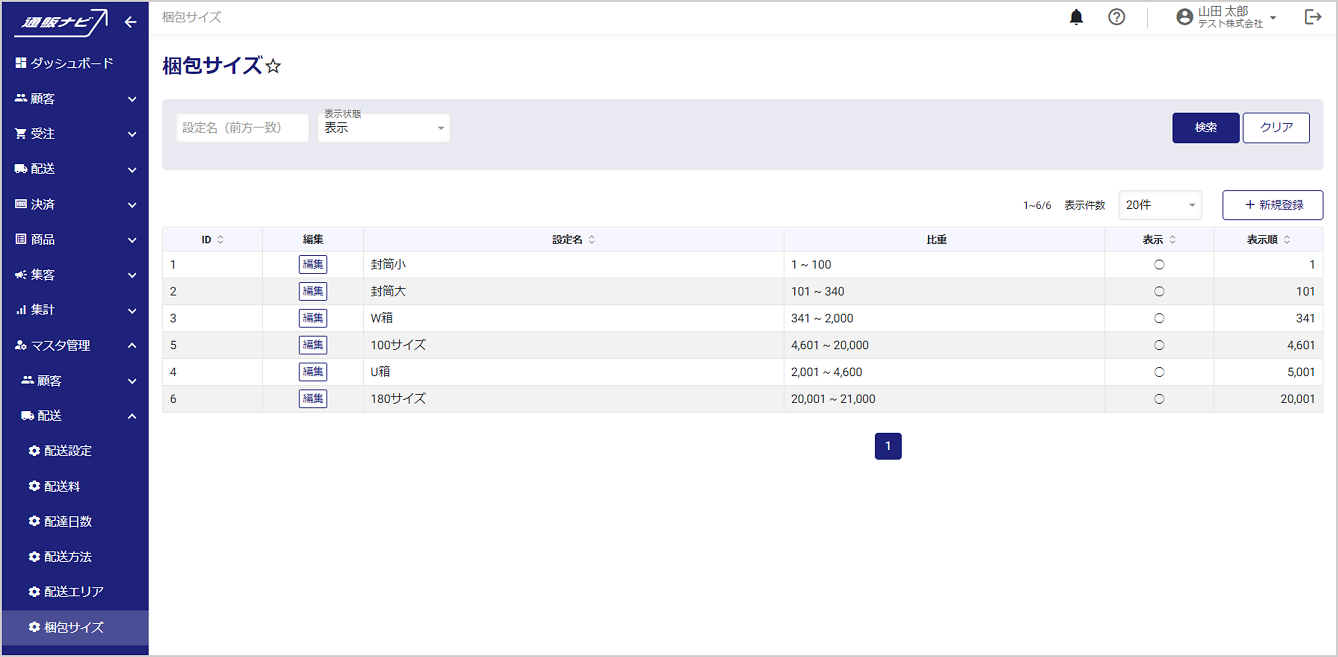Open the 表示状態 dropdown
Viewport: 1338px width, 657px height.
pyautogui.click(x=384, y=128)
